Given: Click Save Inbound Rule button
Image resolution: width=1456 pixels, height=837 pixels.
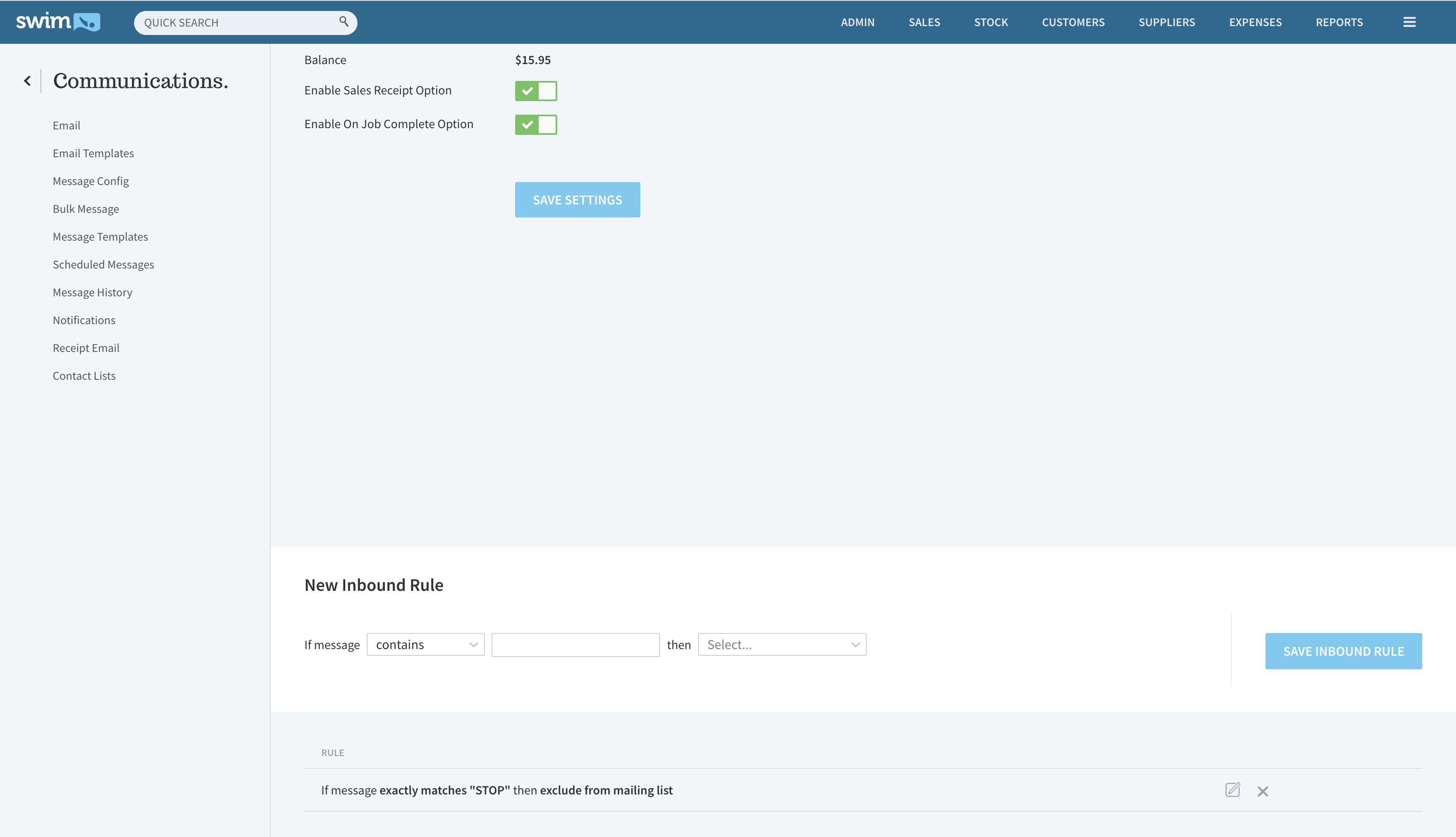Looking at the screenshot, I should pos(1343,651).
